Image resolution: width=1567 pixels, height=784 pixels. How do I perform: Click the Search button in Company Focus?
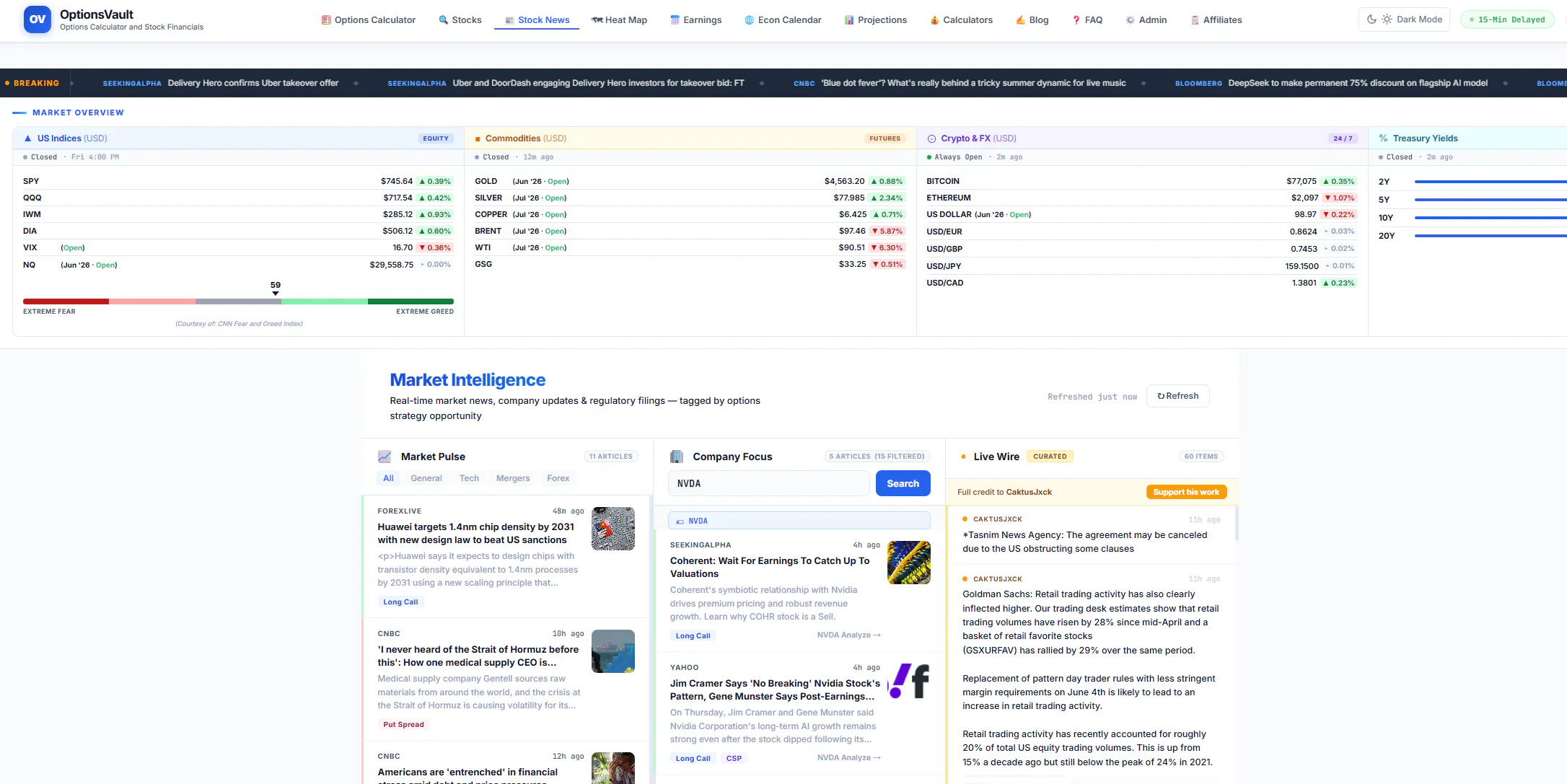903,483
